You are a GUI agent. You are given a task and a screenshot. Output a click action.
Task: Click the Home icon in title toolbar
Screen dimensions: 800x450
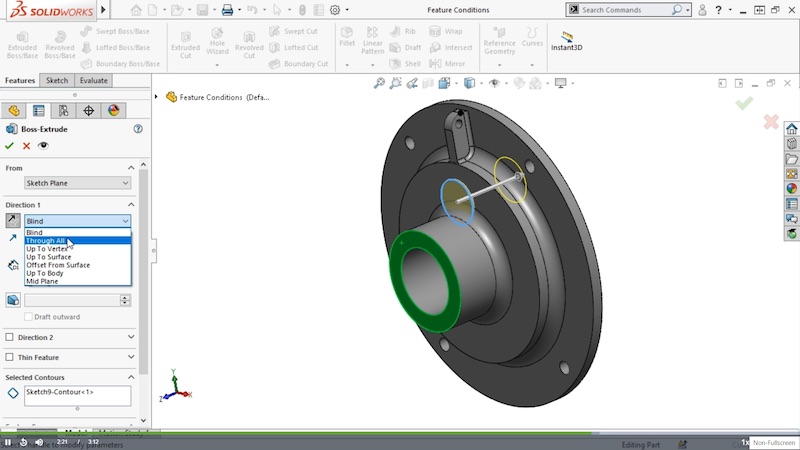[x=136, y=10]
